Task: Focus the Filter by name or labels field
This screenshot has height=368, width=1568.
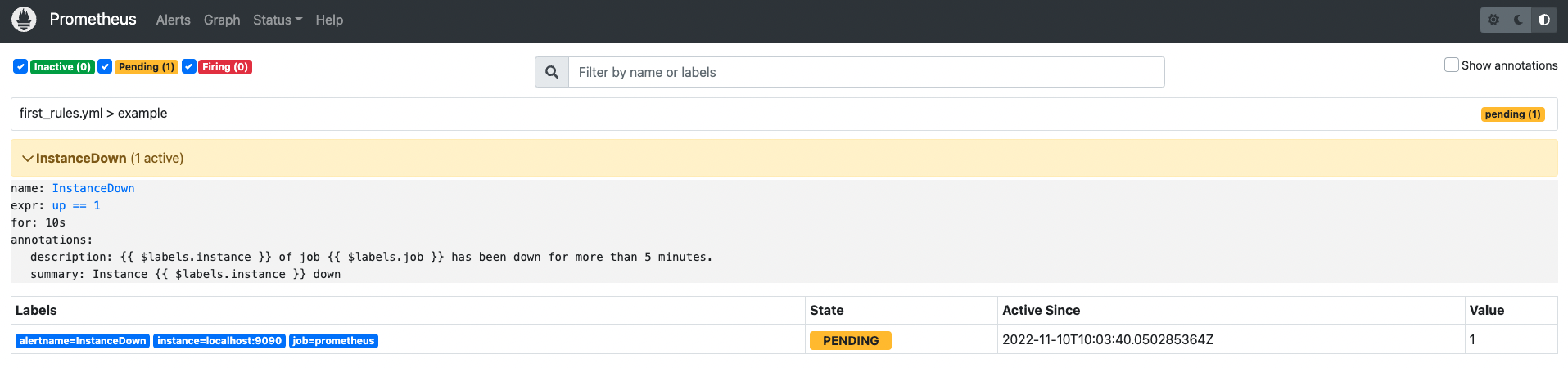Action: pyautogui.click(x=866, y=72)
